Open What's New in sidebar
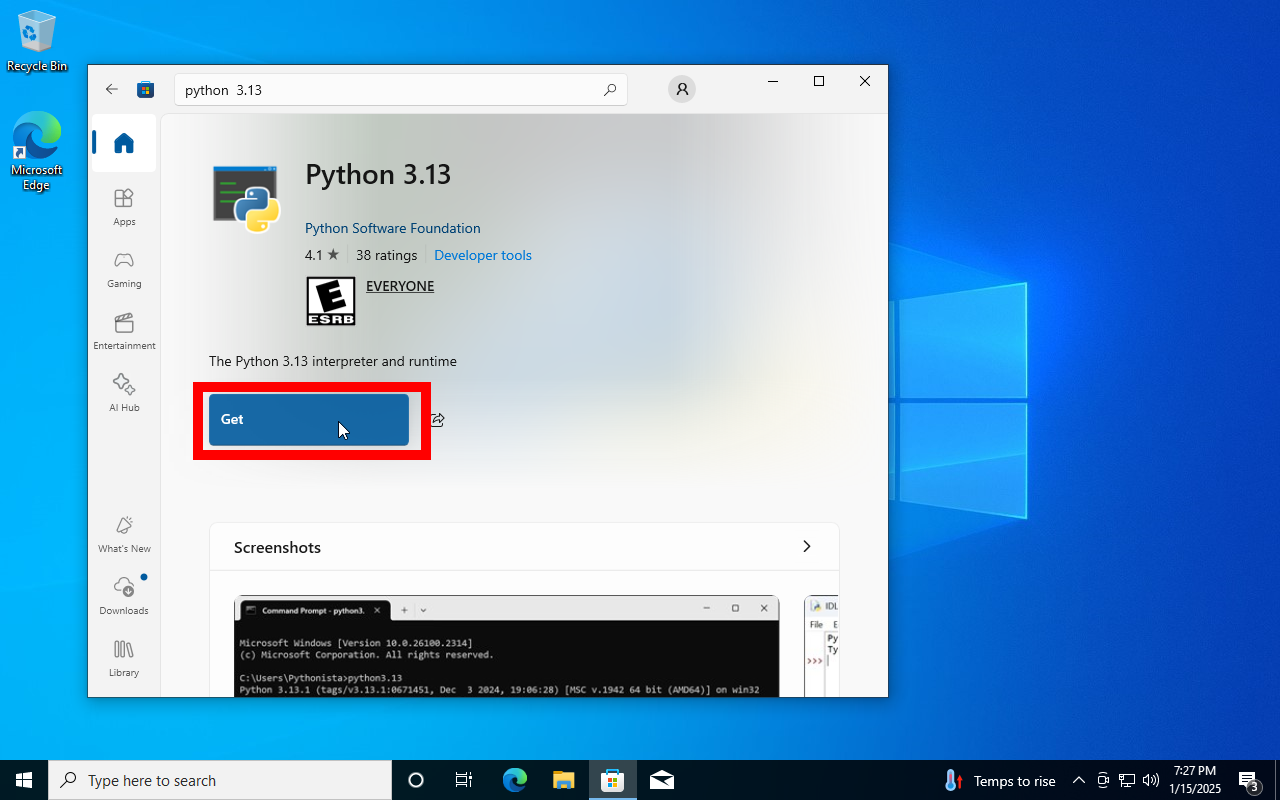 point(124,533)
